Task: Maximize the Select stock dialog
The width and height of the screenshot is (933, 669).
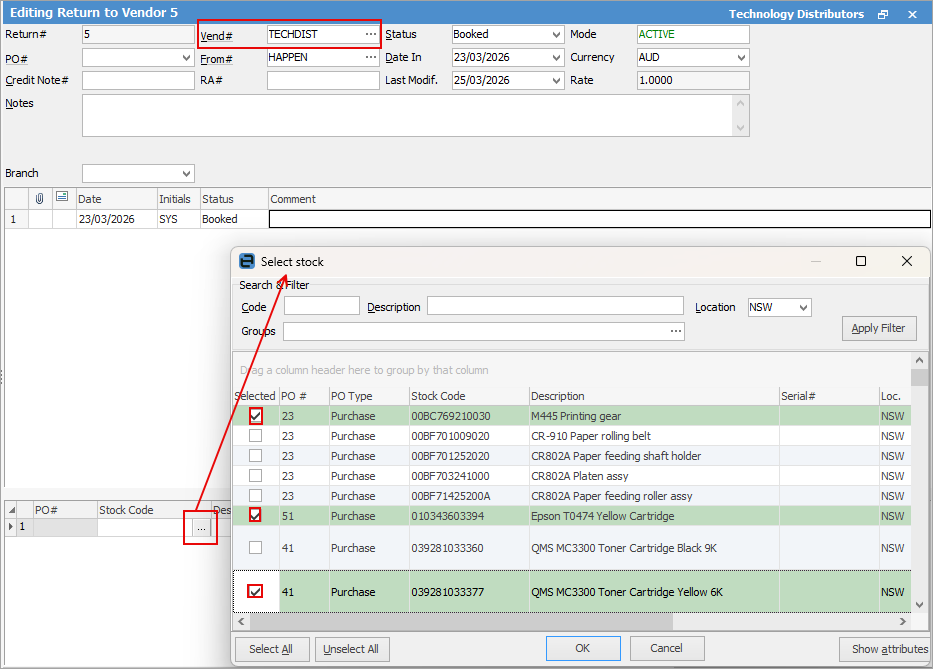Action: pyautogui.click(x=860, y=261)
